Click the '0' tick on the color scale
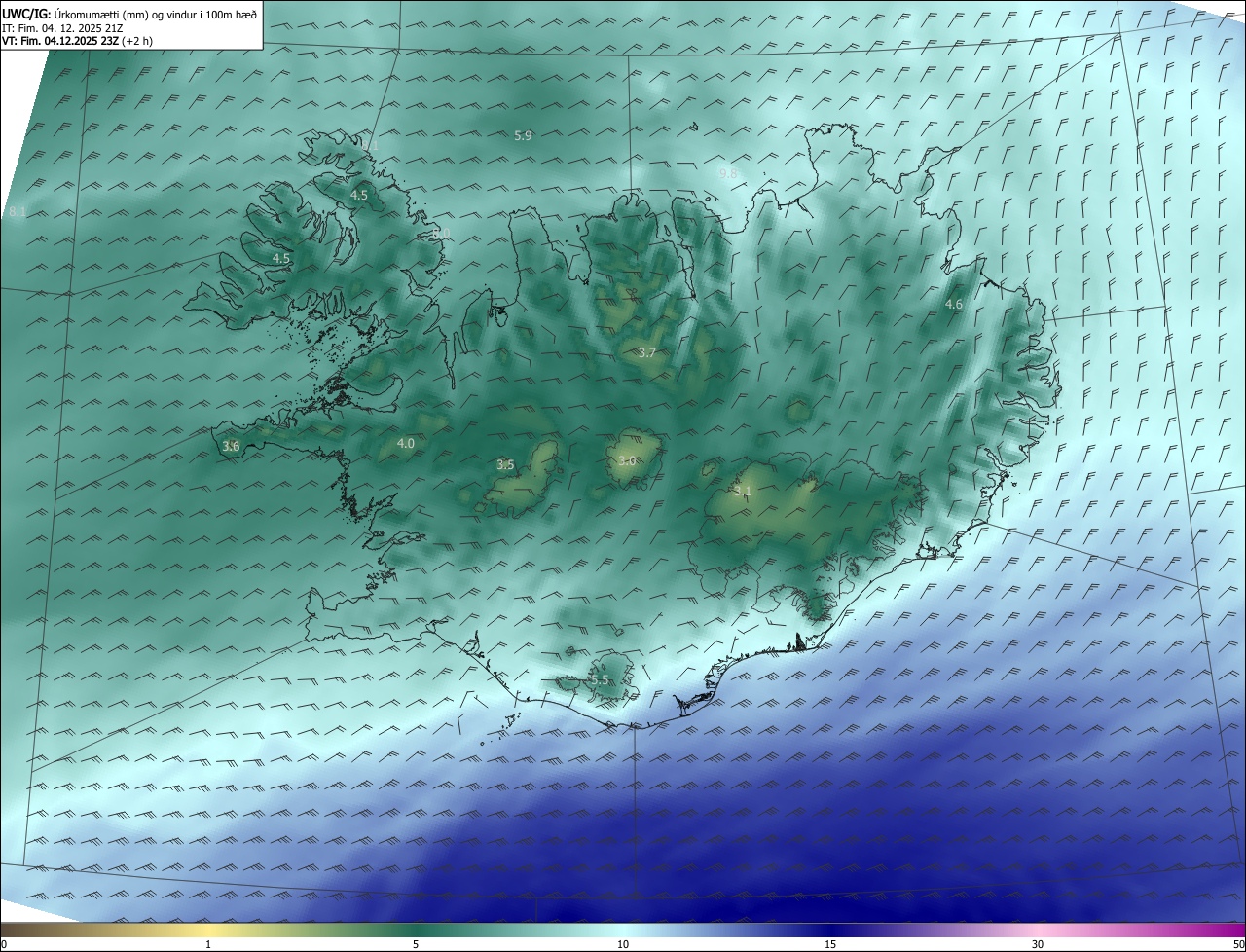The width and height of the screenshot is (1246, 952). 4,944
